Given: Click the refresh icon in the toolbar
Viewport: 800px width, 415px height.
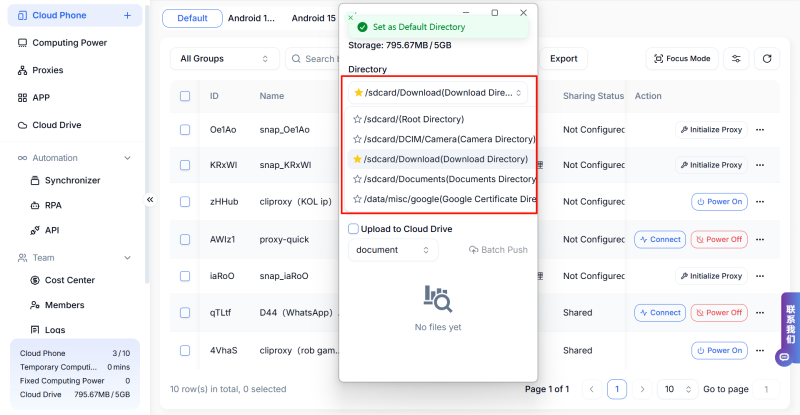Looking at the screenshot, I should click(x=766, y=59).
